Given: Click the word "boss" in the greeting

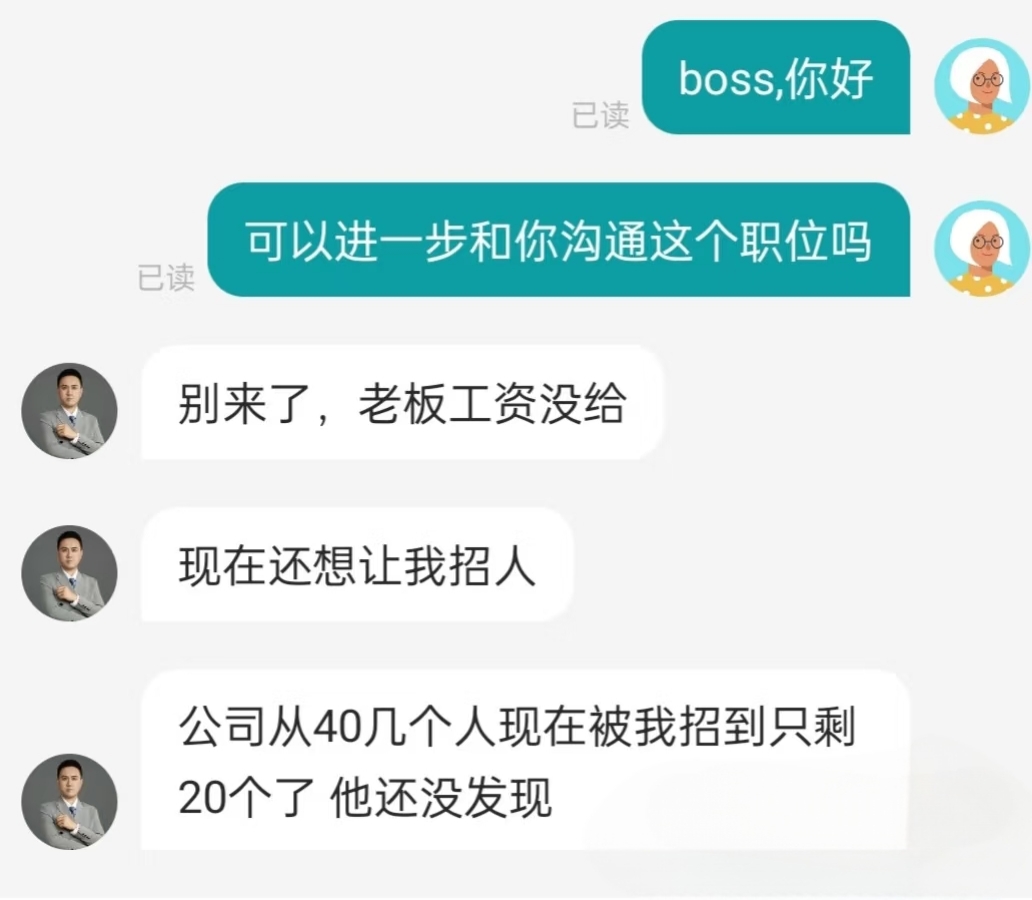Looking at the screenshot, I should point(725,80).
